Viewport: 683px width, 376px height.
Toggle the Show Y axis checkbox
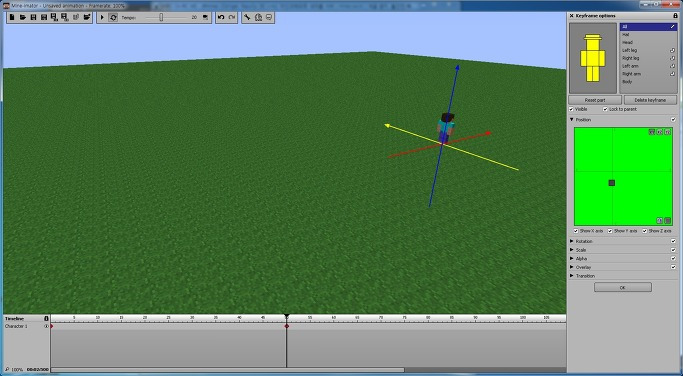point(610,231)
